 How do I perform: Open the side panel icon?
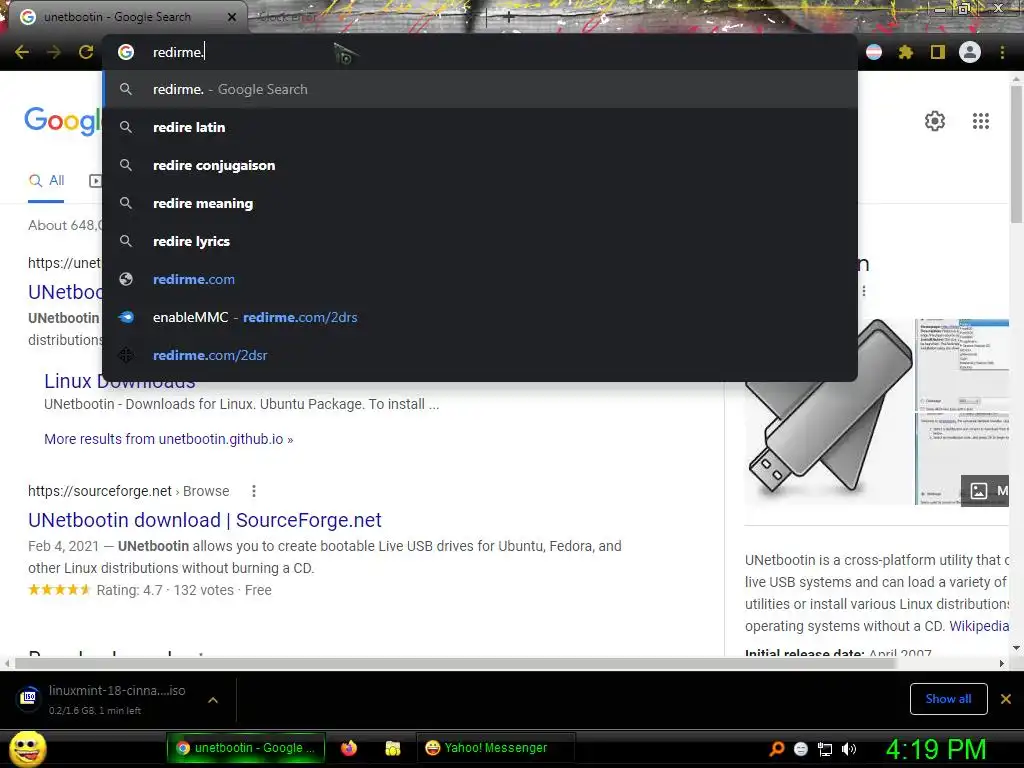click(937, 52)
